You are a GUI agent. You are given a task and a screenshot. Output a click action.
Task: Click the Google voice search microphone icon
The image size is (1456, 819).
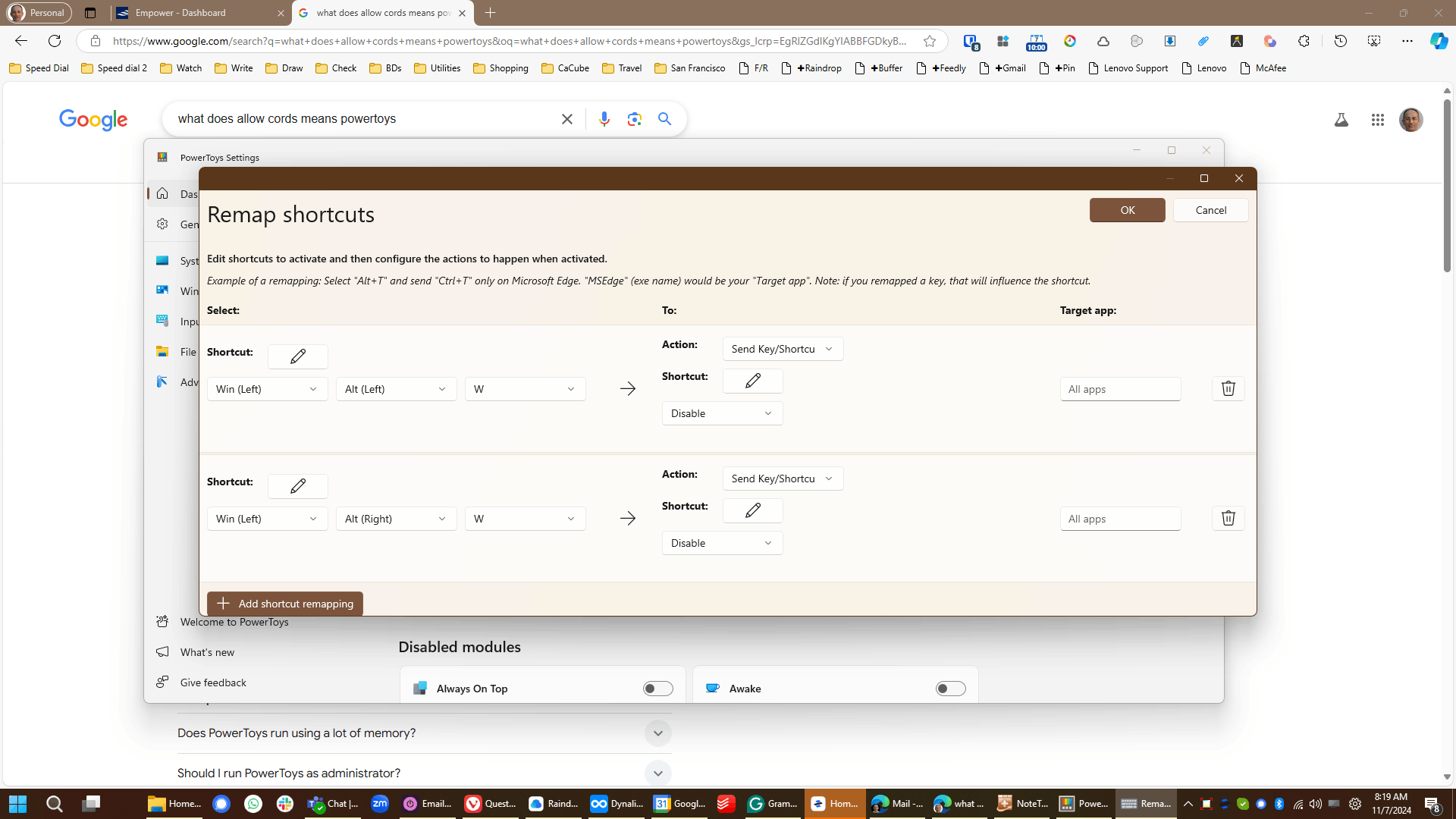pyautogui.click(x=604, y=119)
